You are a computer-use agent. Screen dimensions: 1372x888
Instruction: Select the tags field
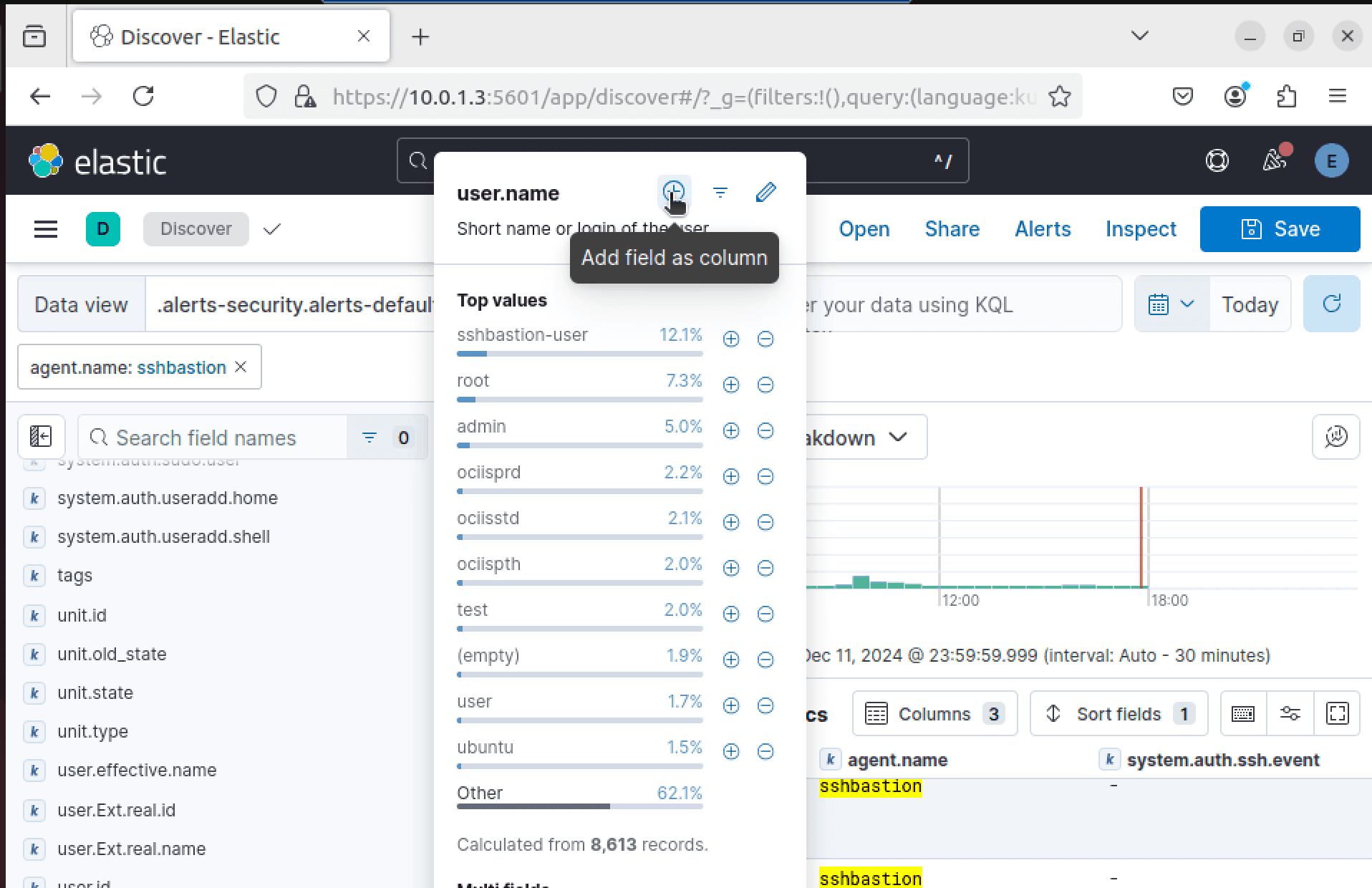click(x=74, y=575)
